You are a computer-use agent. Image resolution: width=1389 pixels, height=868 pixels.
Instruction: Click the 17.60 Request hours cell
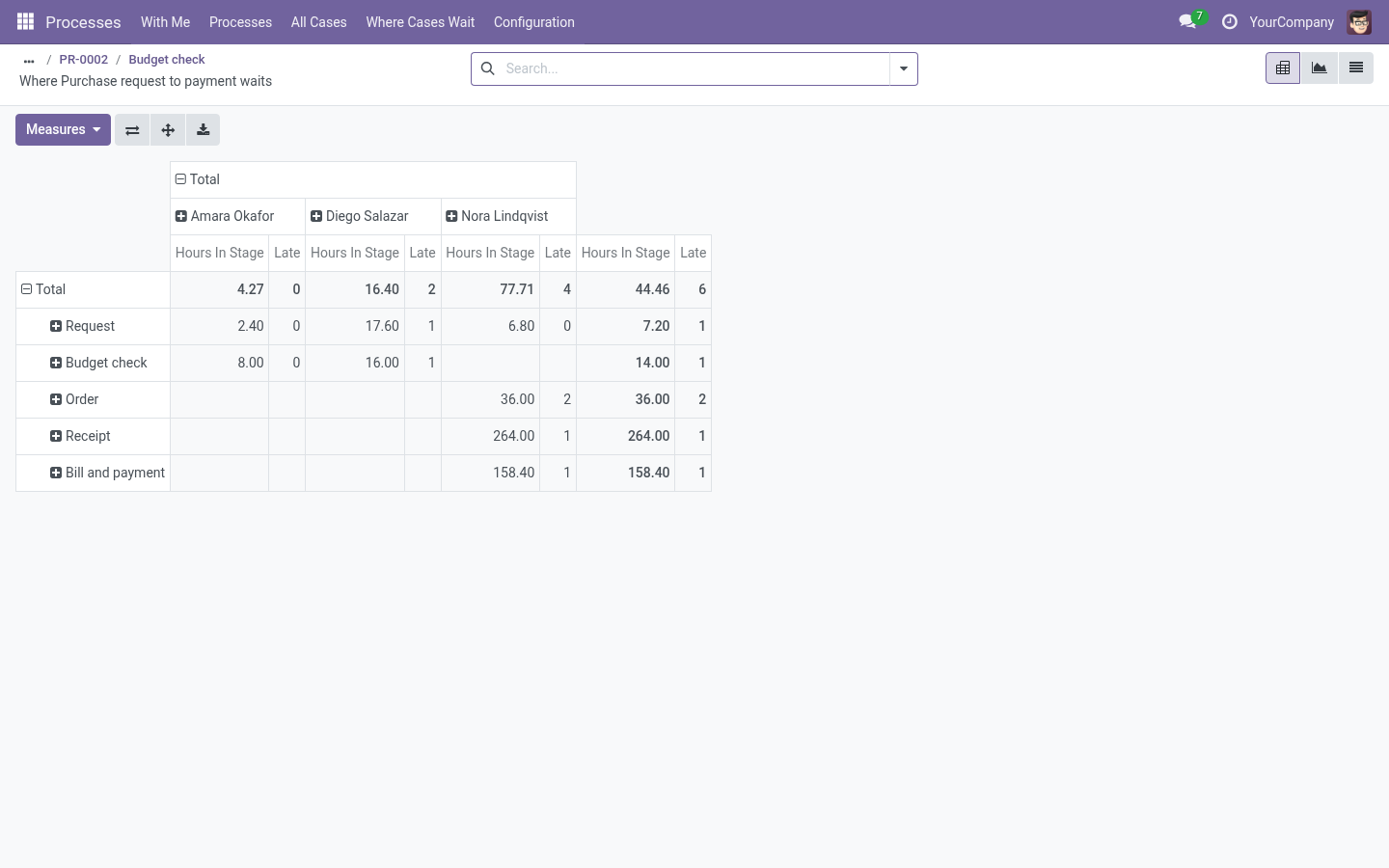coord(355,326)
